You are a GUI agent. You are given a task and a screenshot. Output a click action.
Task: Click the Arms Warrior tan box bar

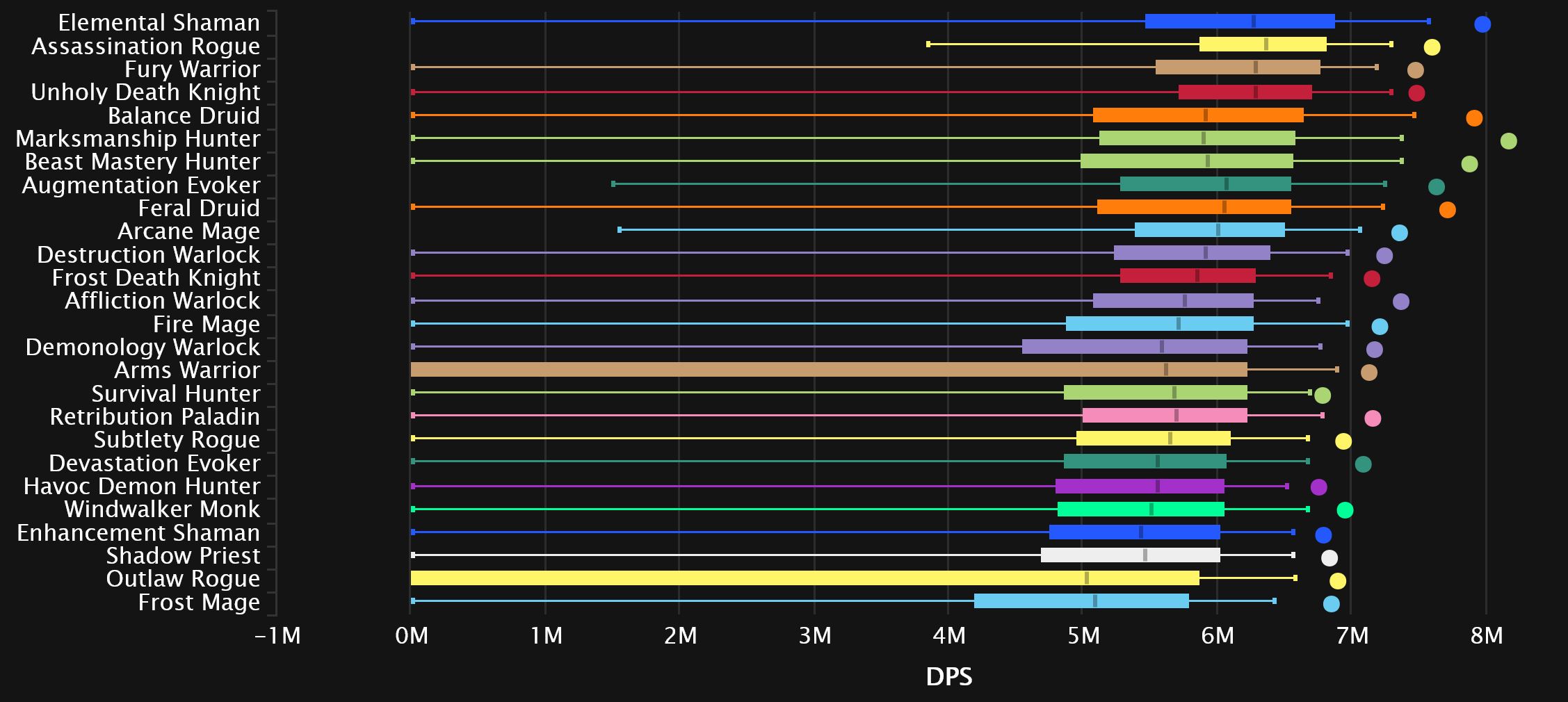point(828,370)
